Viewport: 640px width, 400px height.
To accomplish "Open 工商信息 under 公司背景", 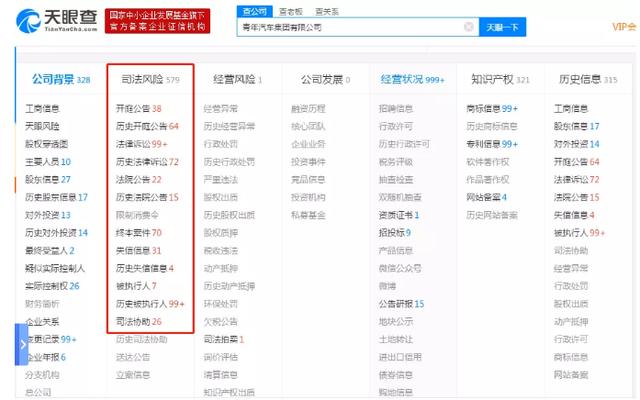I will 42,109.
